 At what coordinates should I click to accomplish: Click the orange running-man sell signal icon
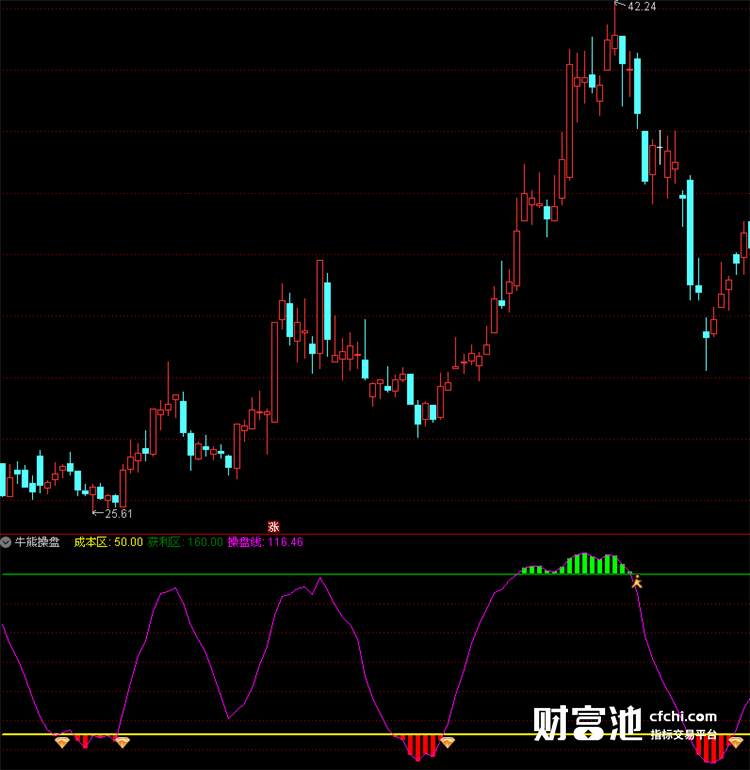click(637, 582)
